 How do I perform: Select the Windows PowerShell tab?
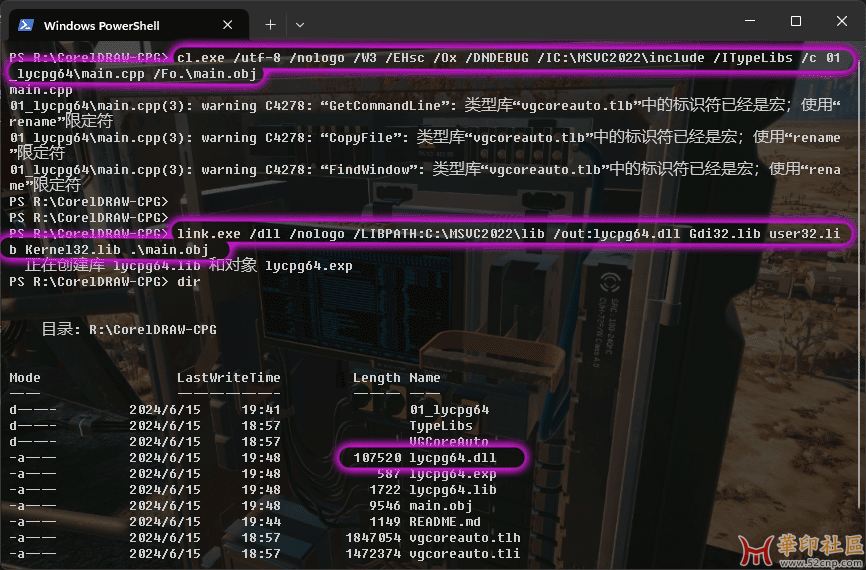click(129, 25)
